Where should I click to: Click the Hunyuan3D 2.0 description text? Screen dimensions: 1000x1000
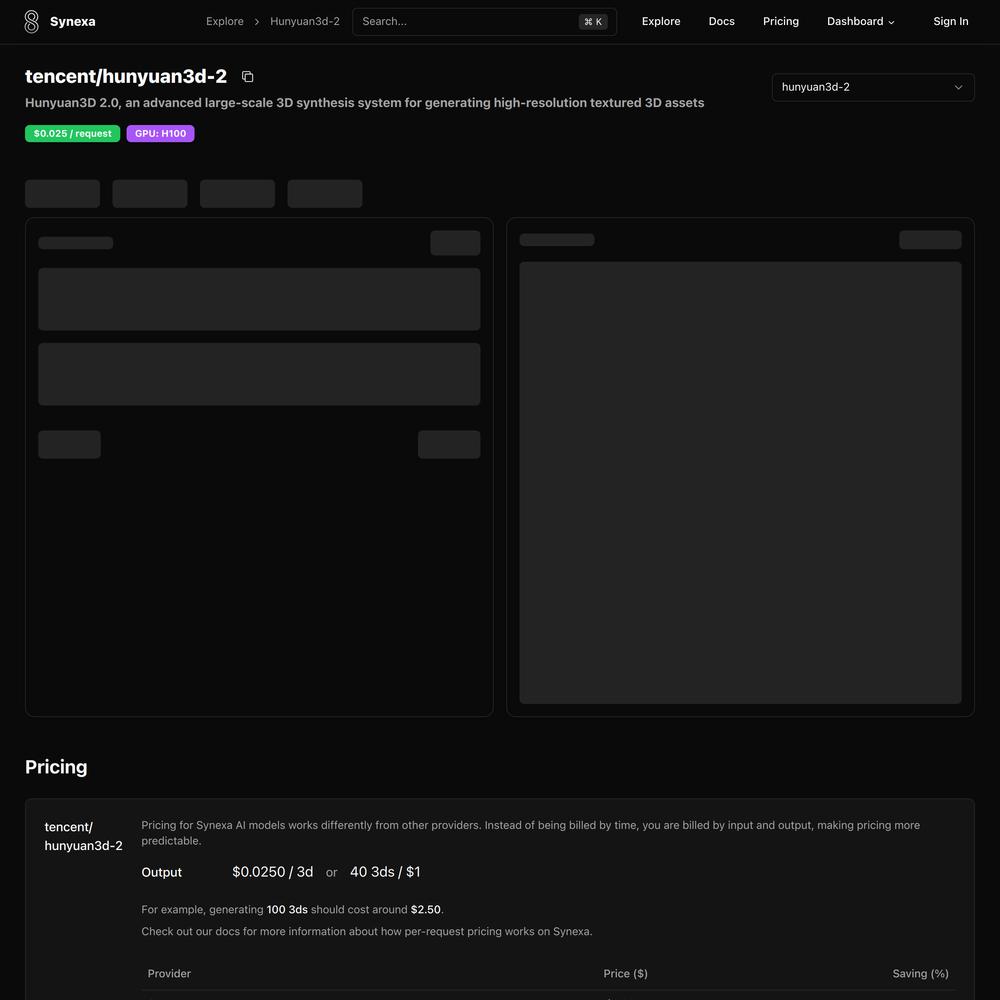(364, 103)
